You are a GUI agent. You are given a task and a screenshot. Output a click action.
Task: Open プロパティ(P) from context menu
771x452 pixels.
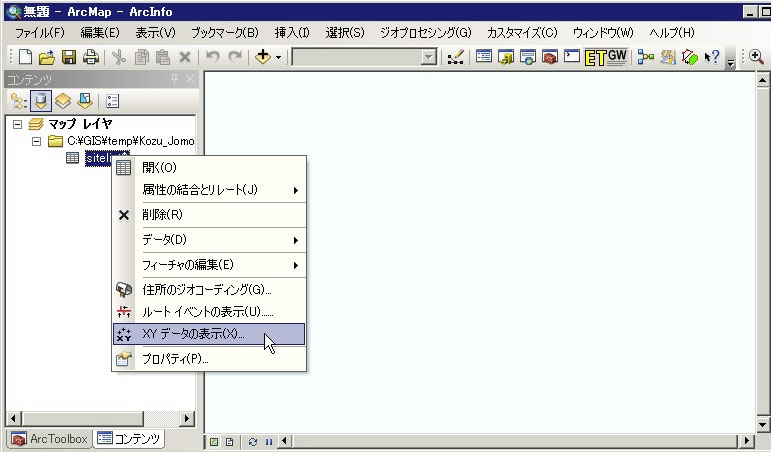(209, 359)
